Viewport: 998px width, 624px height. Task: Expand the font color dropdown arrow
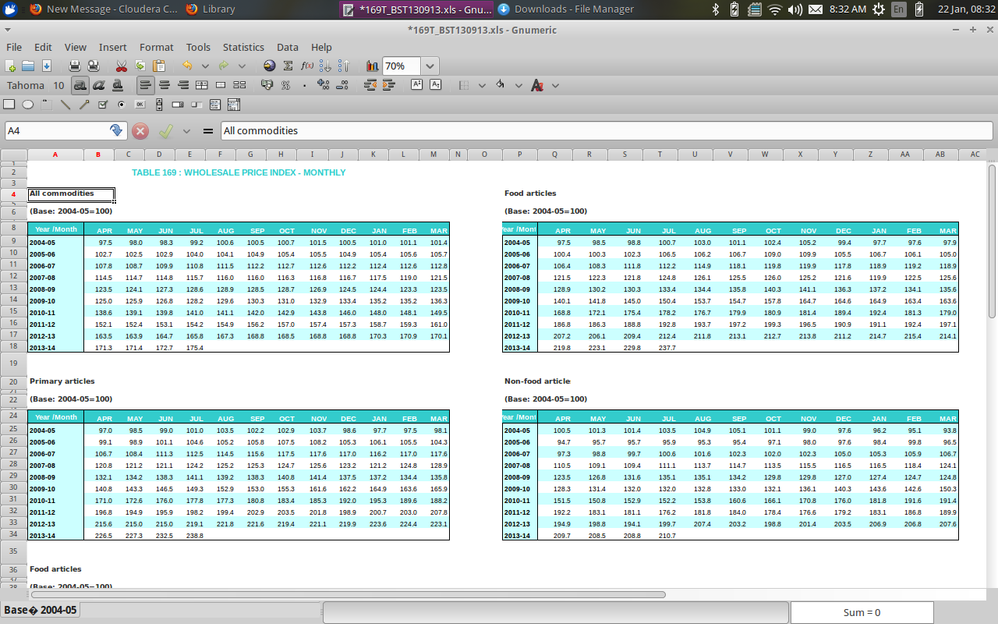555,85
